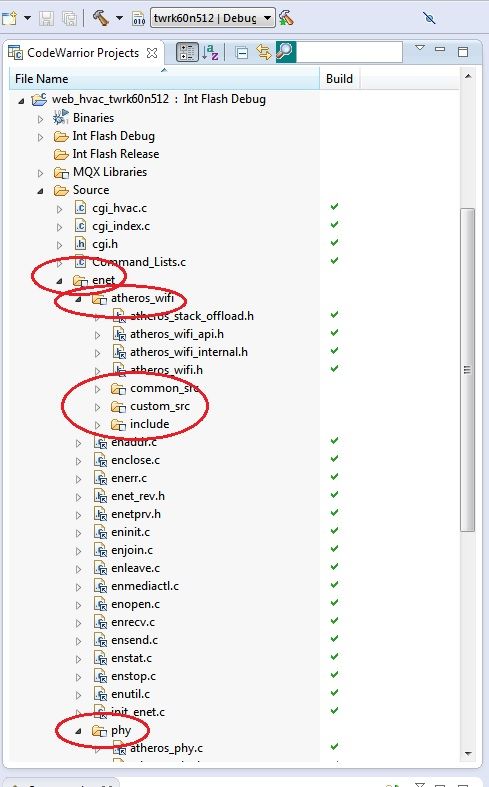Select Command_Lists.c file
This screenshot has height=787, width=489.
[x=139, y=262]
